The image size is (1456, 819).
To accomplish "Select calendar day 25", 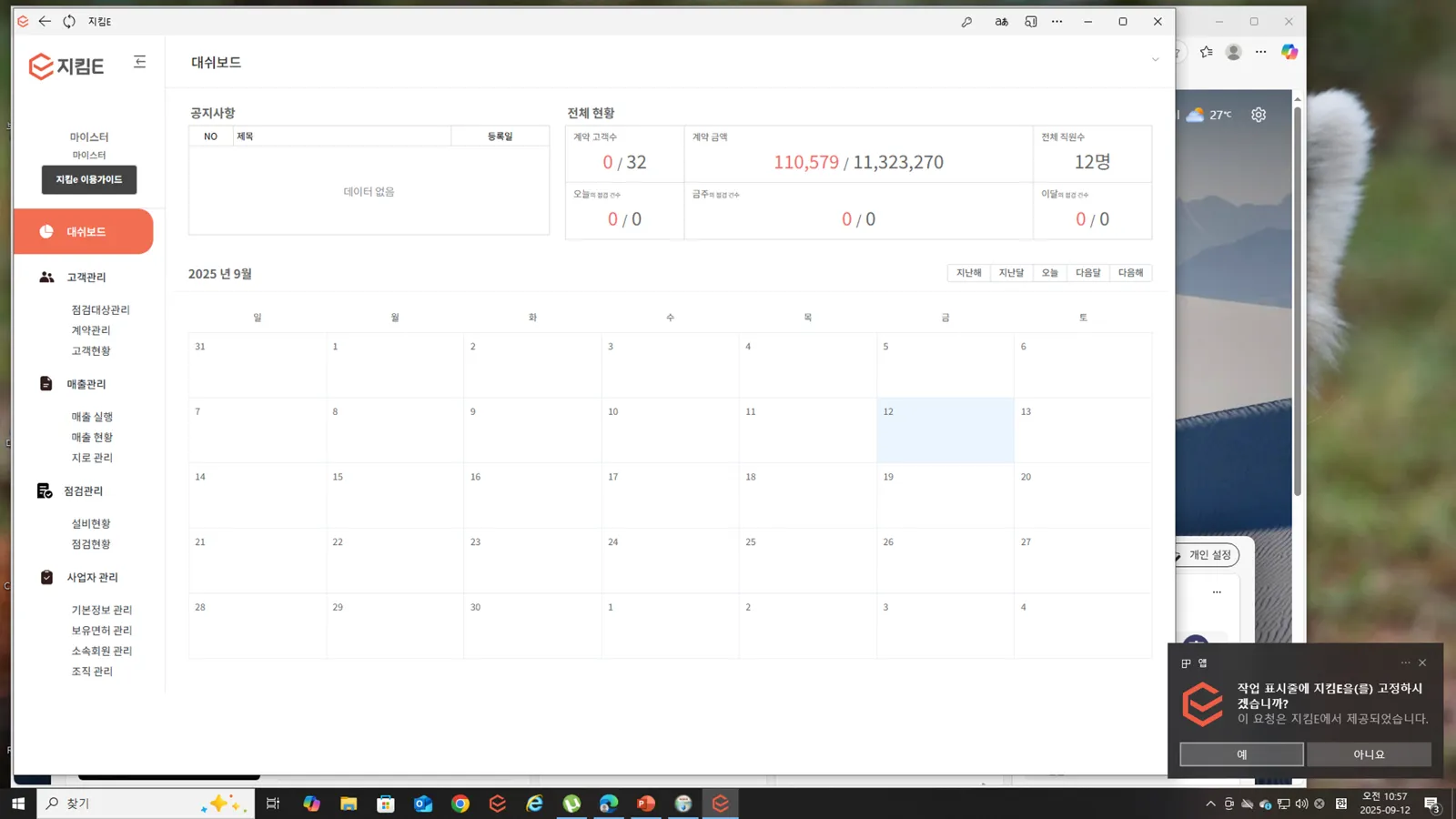I will [x=808, y=561].
